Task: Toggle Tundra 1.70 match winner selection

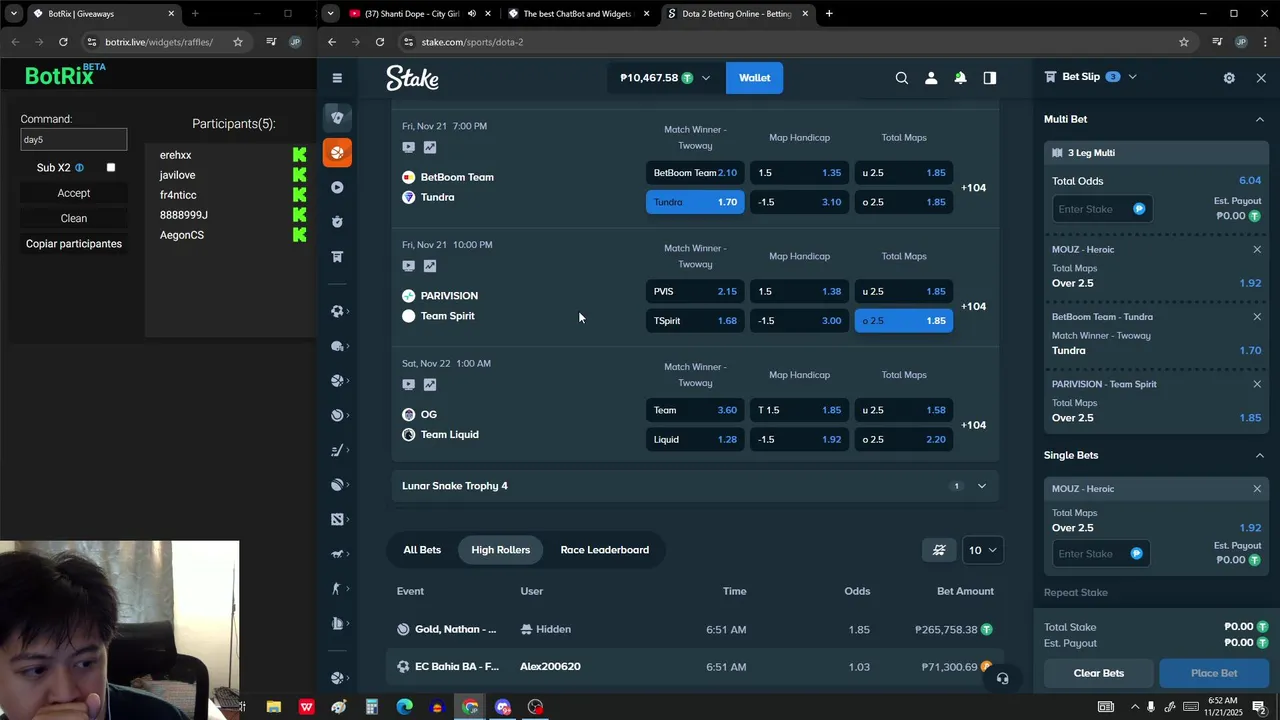Action: pos(695,202)
